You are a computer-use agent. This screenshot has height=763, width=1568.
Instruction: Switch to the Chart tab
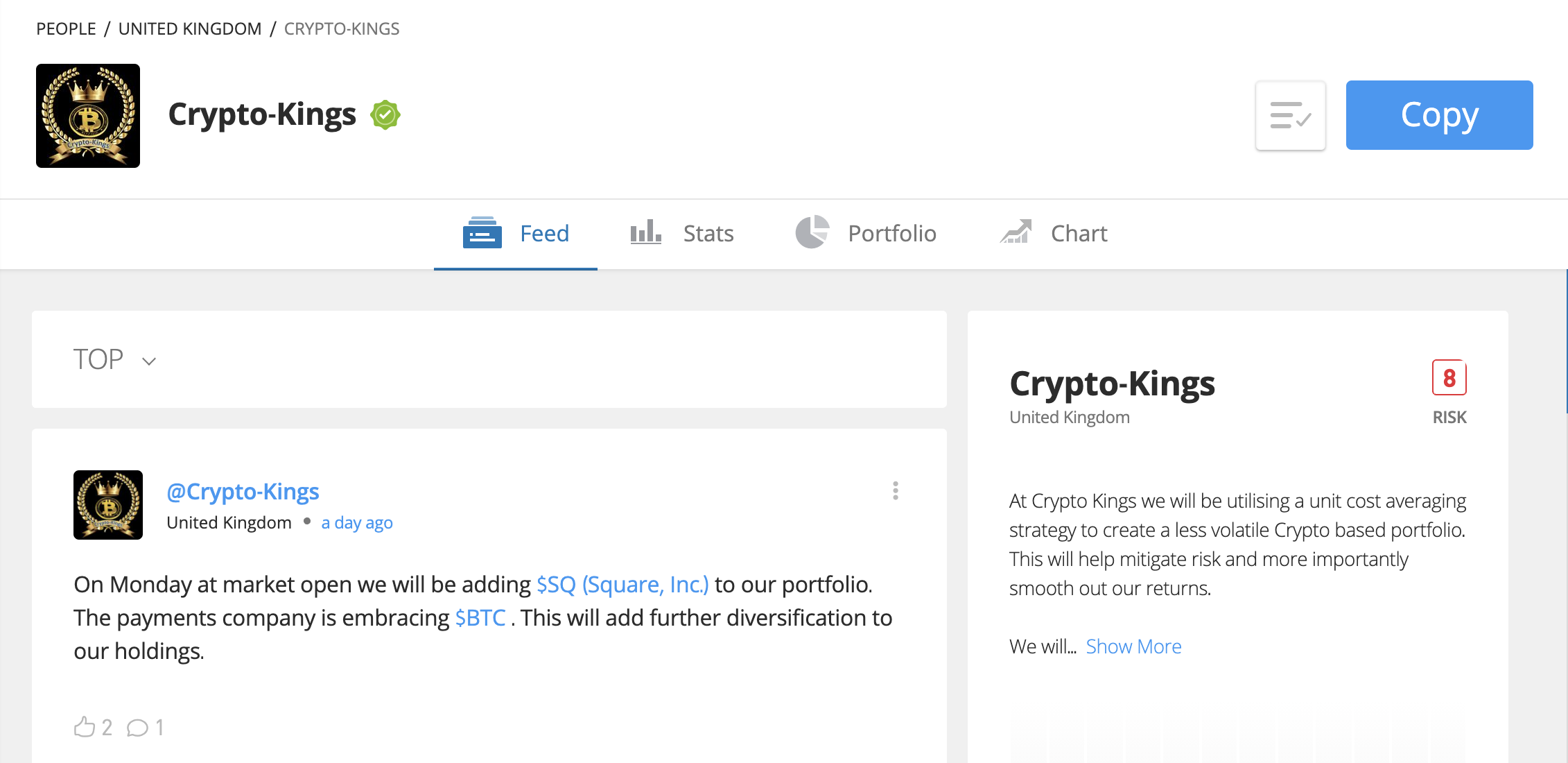coord(1054,234)
